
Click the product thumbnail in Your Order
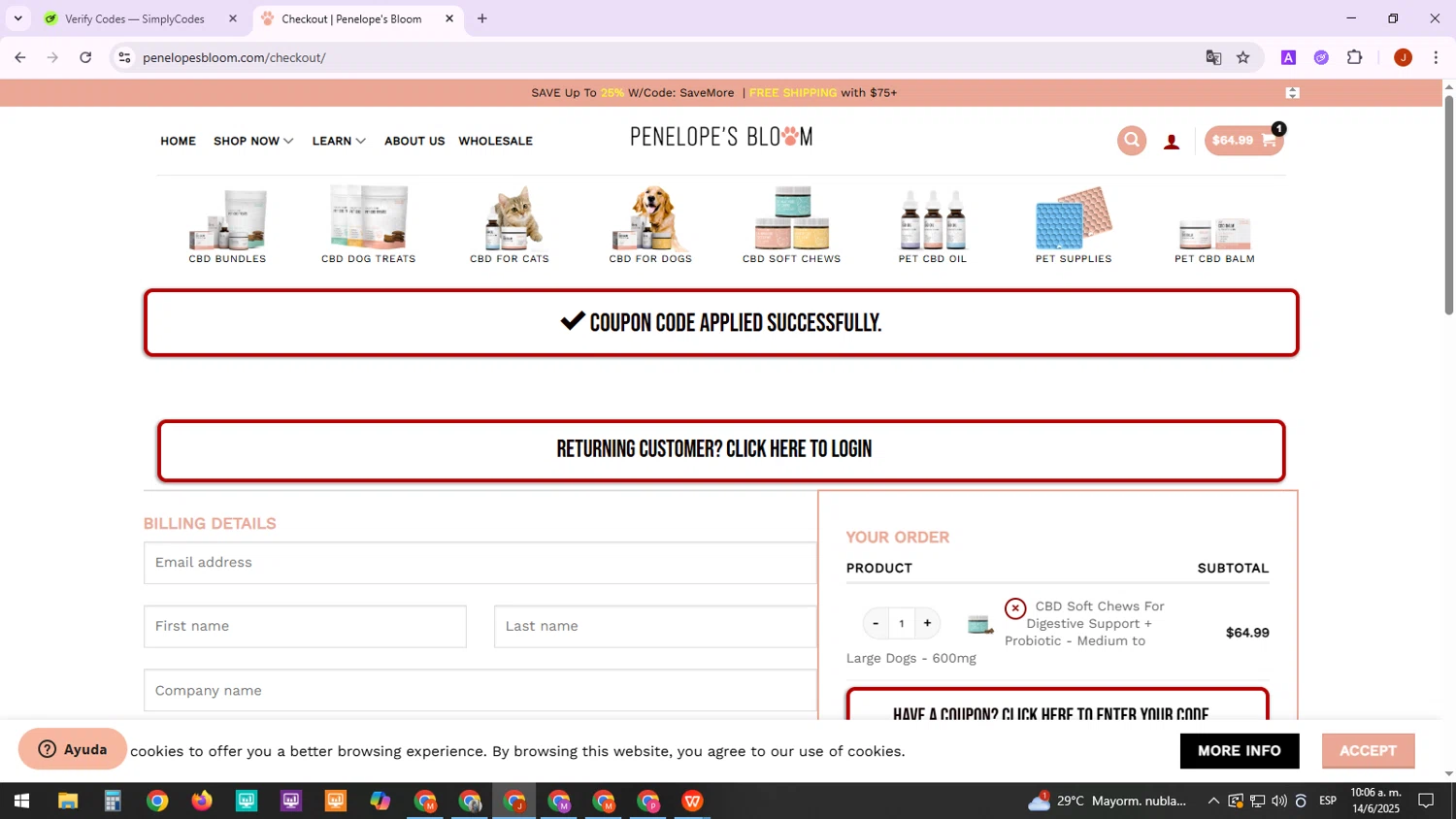coord(980,625)
